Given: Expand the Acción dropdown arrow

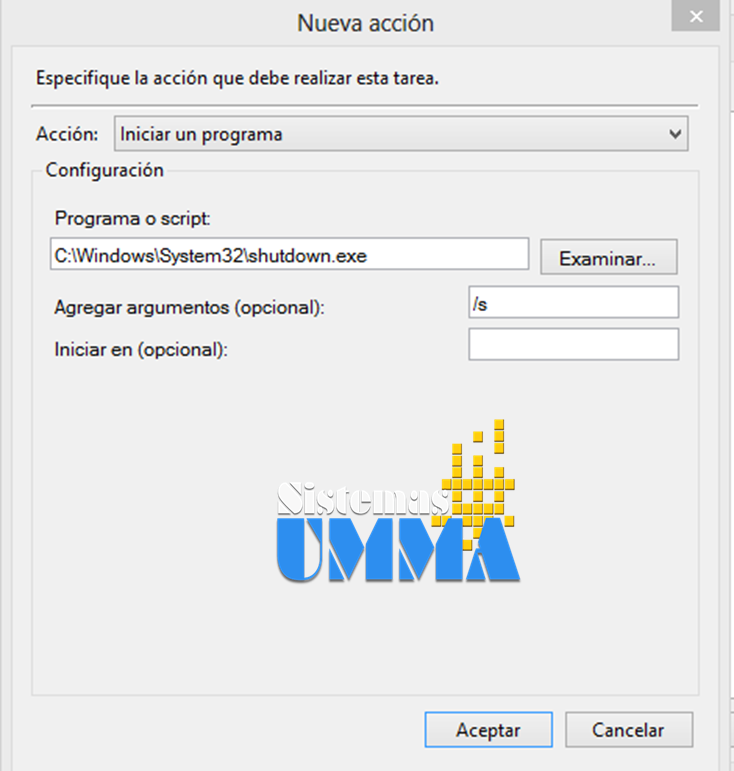Looking at the screenshot, I should tap(676, 133).
